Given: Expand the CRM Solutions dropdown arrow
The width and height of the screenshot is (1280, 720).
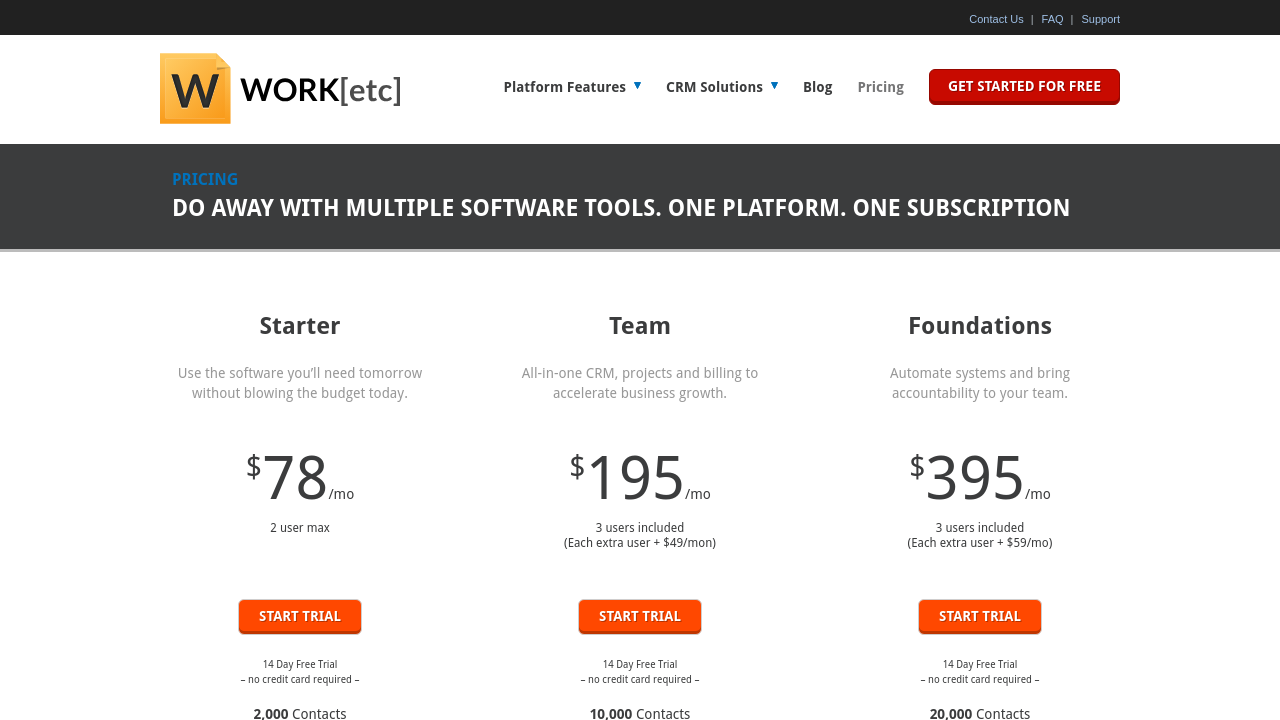Looking at the screenshot, I should [774, 86].
